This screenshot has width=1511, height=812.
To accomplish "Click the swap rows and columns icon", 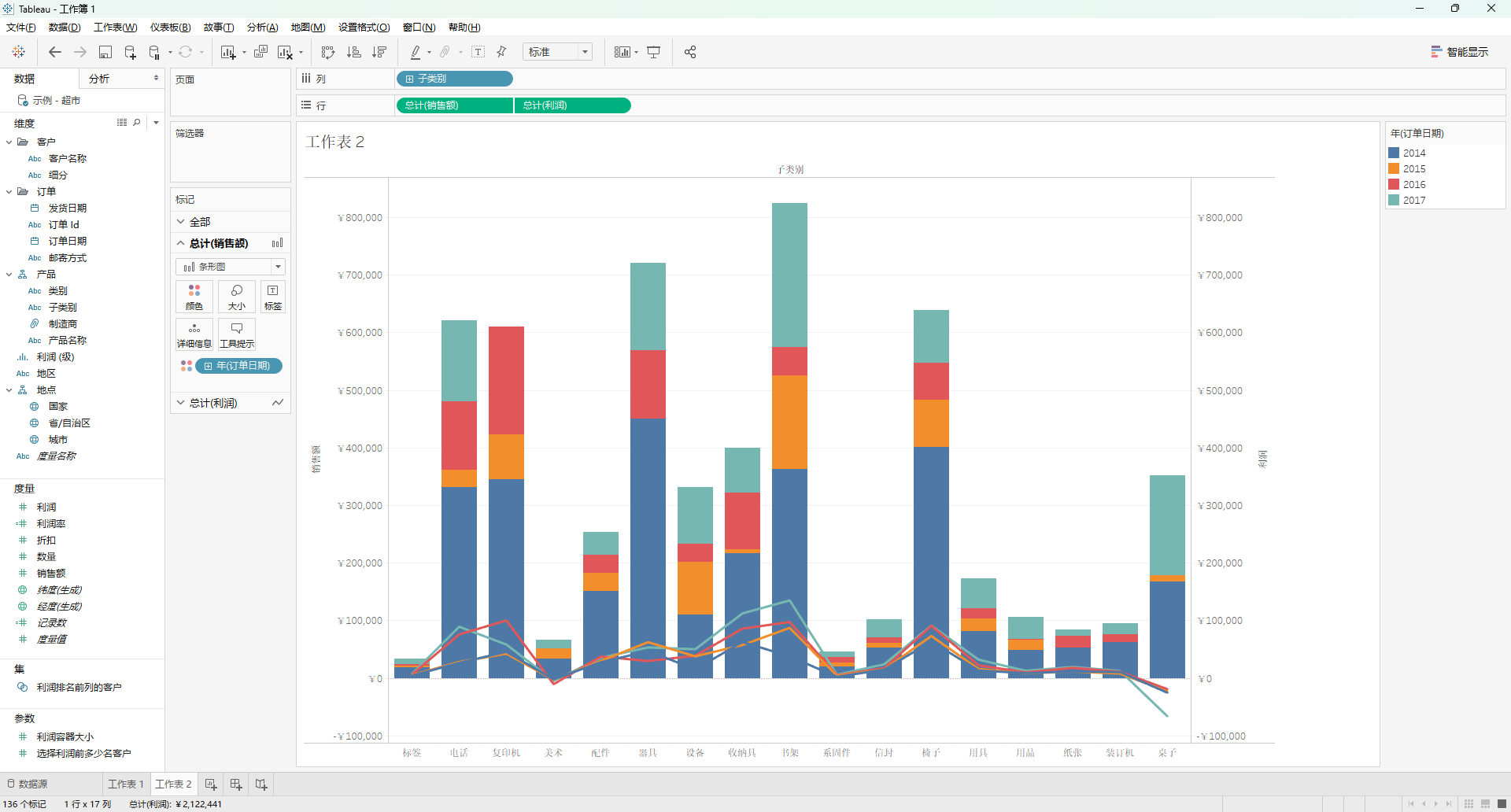I will [328, 52].
